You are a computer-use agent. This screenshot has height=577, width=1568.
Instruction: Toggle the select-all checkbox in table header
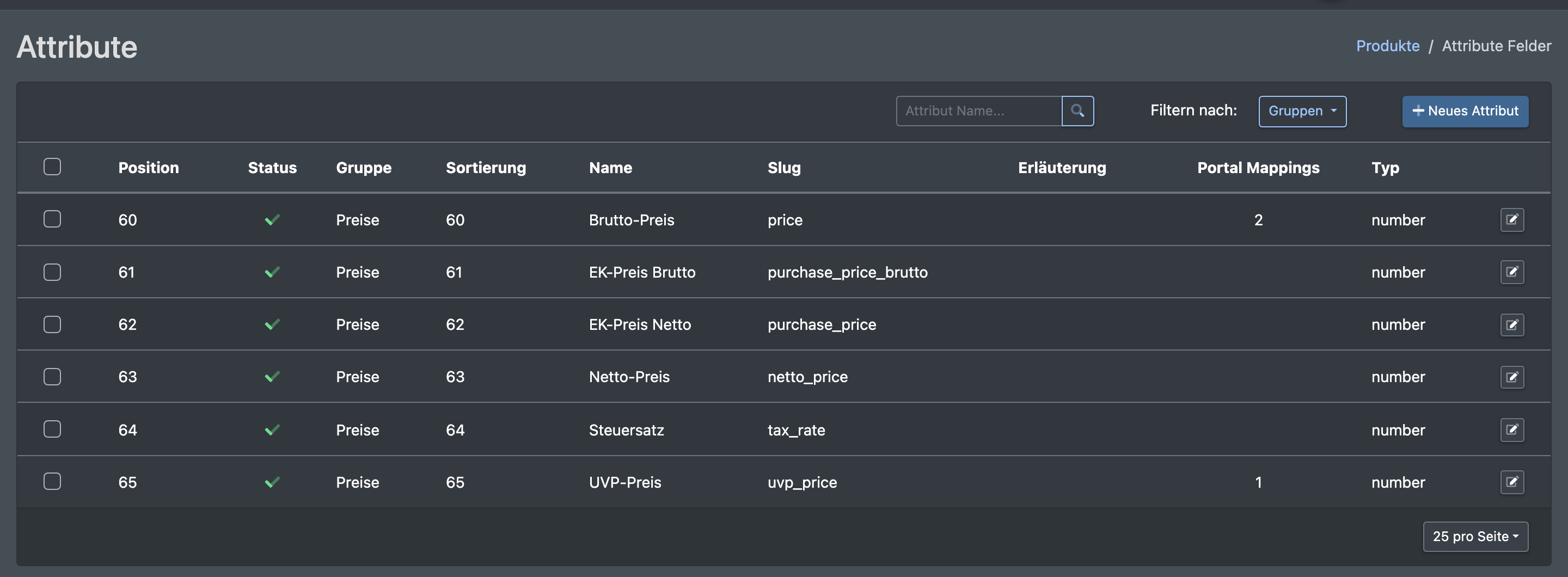52,166
